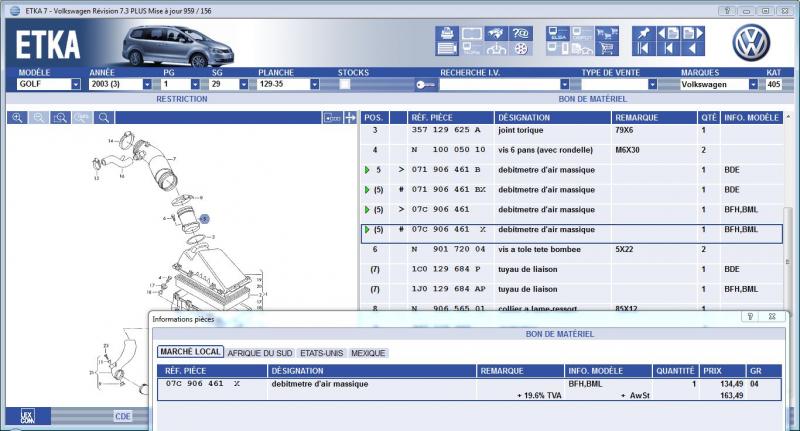Image resolution: width=800 pixels, height=431 pixels.
Task: Click green arrow marker for 07C 906 461 X
Action: (367, 230)
